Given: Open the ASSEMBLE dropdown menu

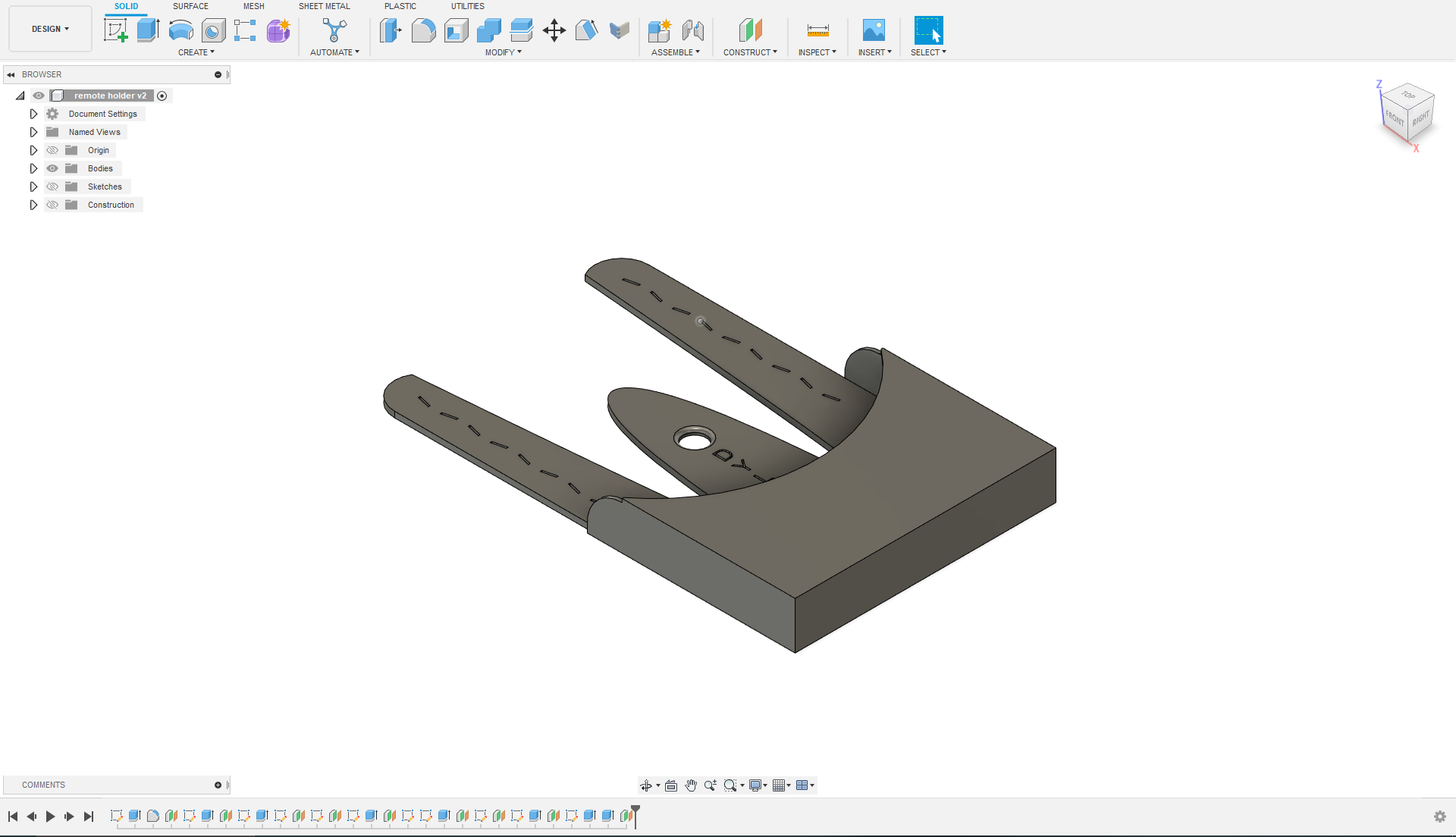Looking at the screenshot, I should [x=676, y=52].
